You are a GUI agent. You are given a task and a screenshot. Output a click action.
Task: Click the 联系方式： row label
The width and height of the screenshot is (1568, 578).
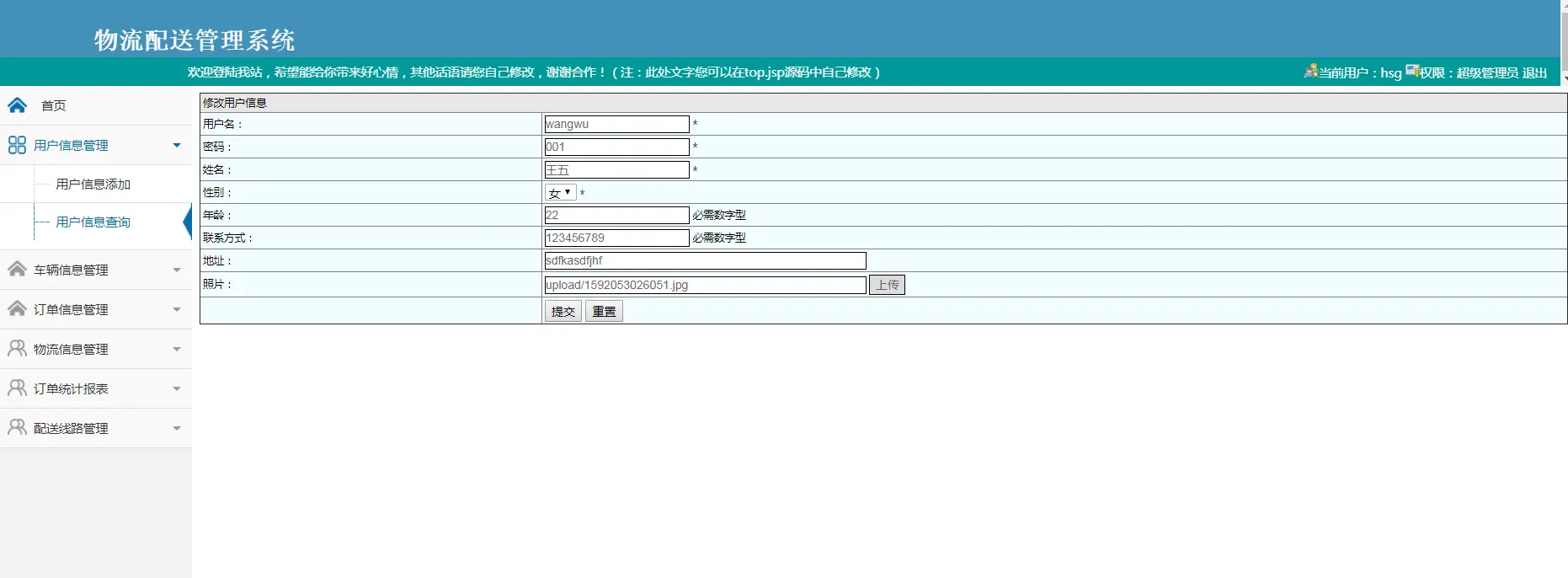[227, 238]
